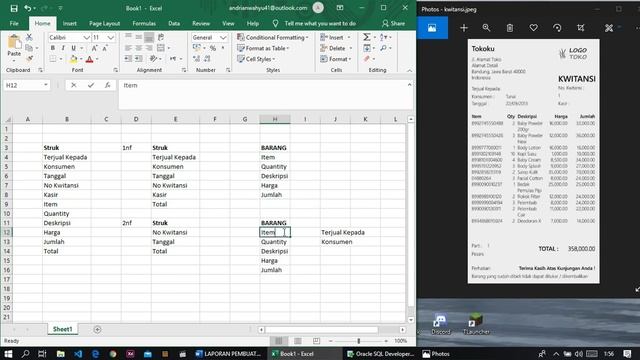Screen dimensions: 640x360
Task: Cancel the formula bar entry
Action: tap(73, 85)
